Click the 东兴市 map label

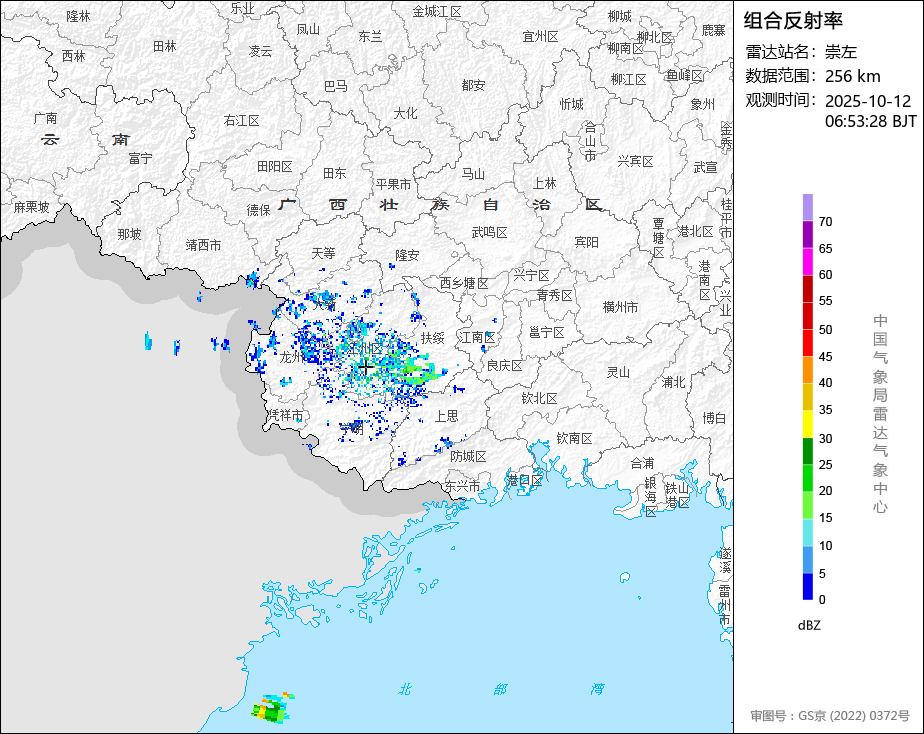click(x=462, y=486)
